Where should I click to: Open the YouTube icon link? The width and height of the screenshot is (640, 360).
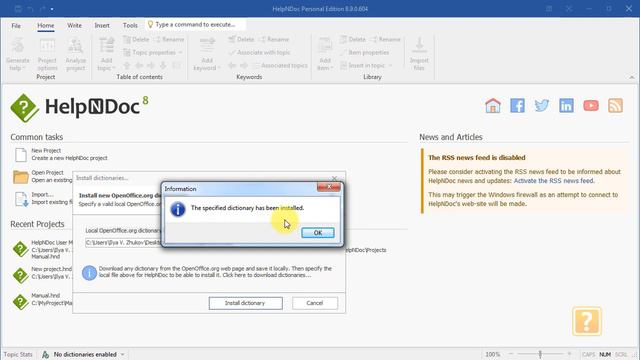591,106
